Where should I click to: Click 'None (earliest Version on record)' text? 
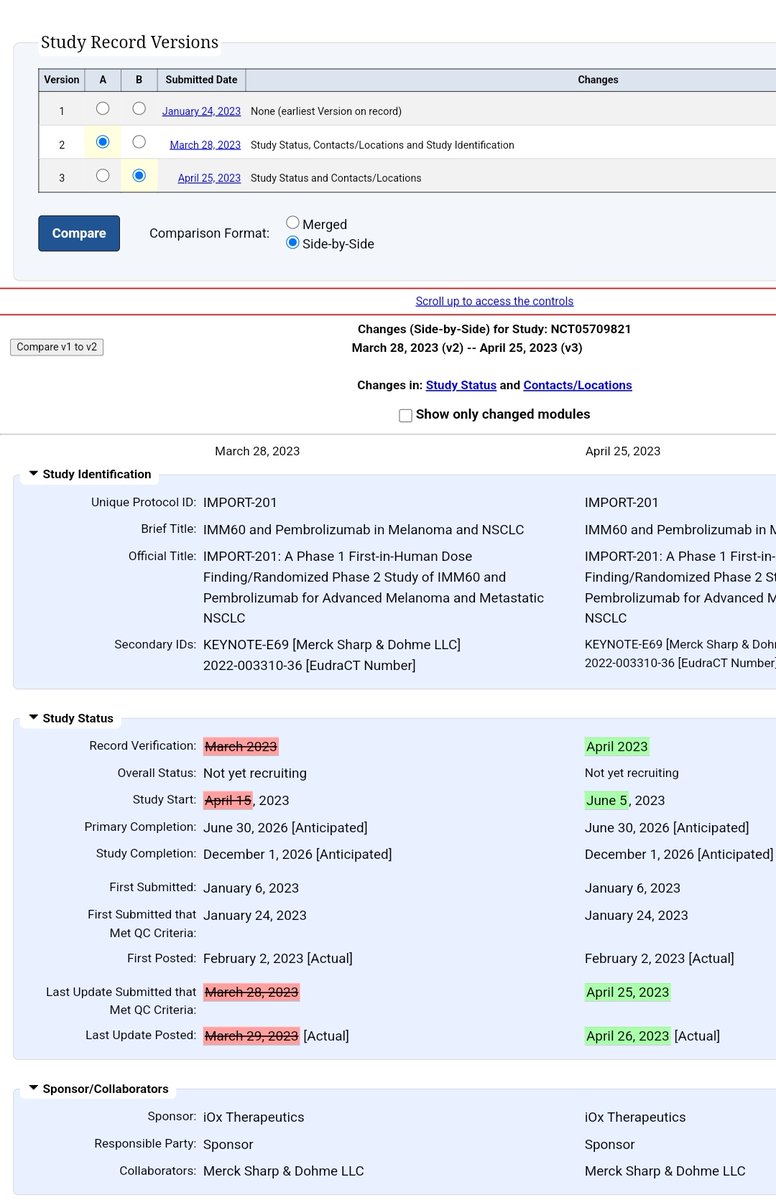[326, 111]
